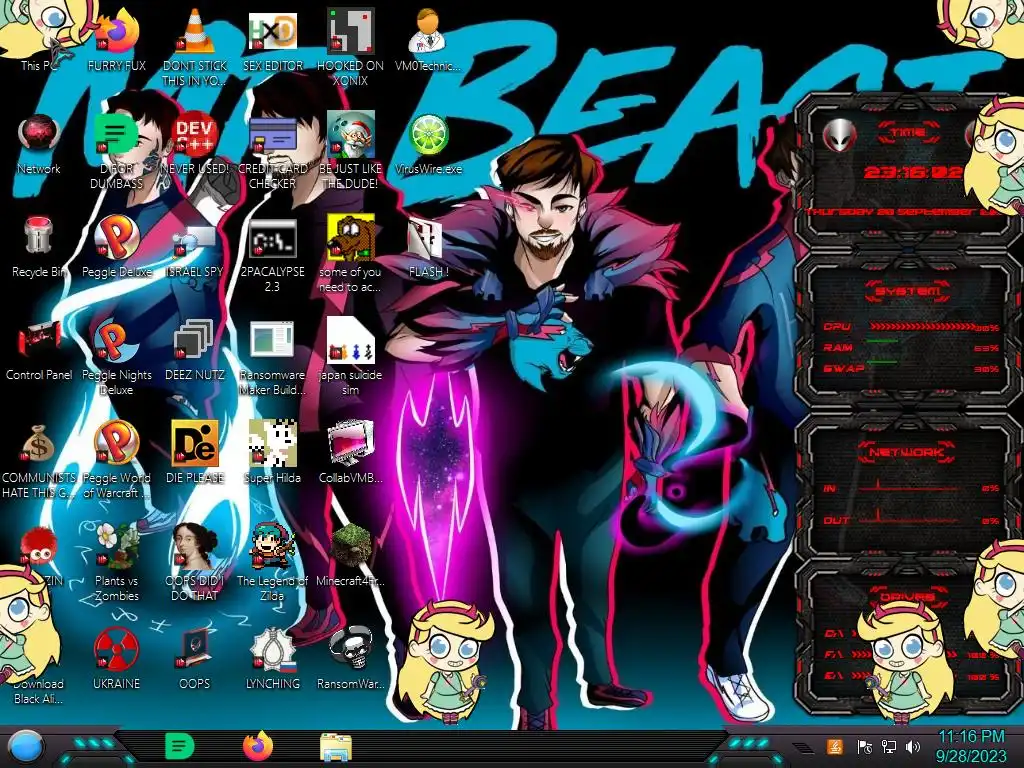Click the volume speaker tray icon
1024x768 pixels.
(913, 746)
